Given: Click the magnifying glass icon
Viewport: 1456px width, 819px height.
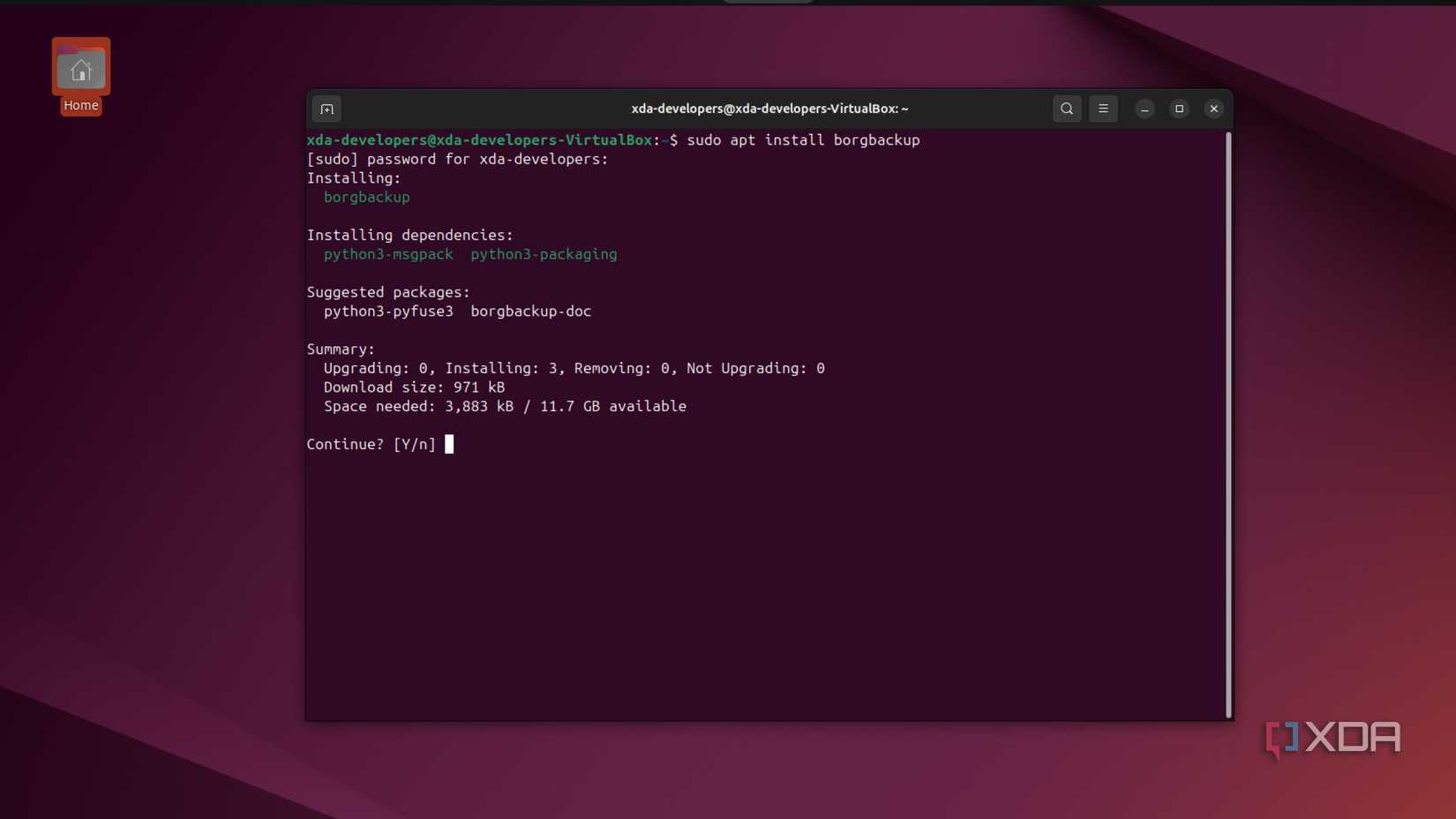Looking at the screenshot, I should [1066, 109].
